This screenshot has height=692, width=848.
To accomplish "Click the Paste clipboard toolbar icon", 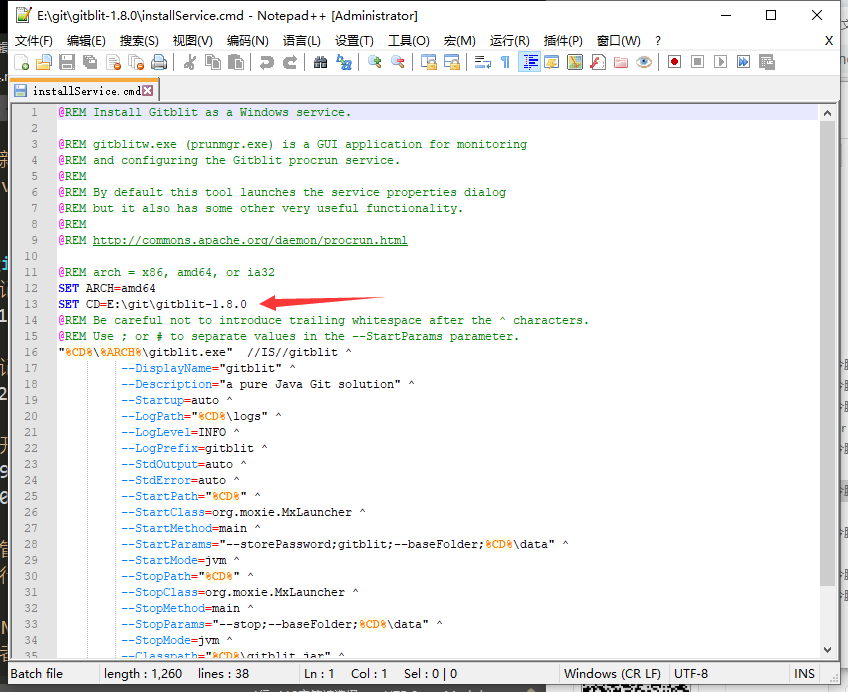I will [x=236, y=62].
